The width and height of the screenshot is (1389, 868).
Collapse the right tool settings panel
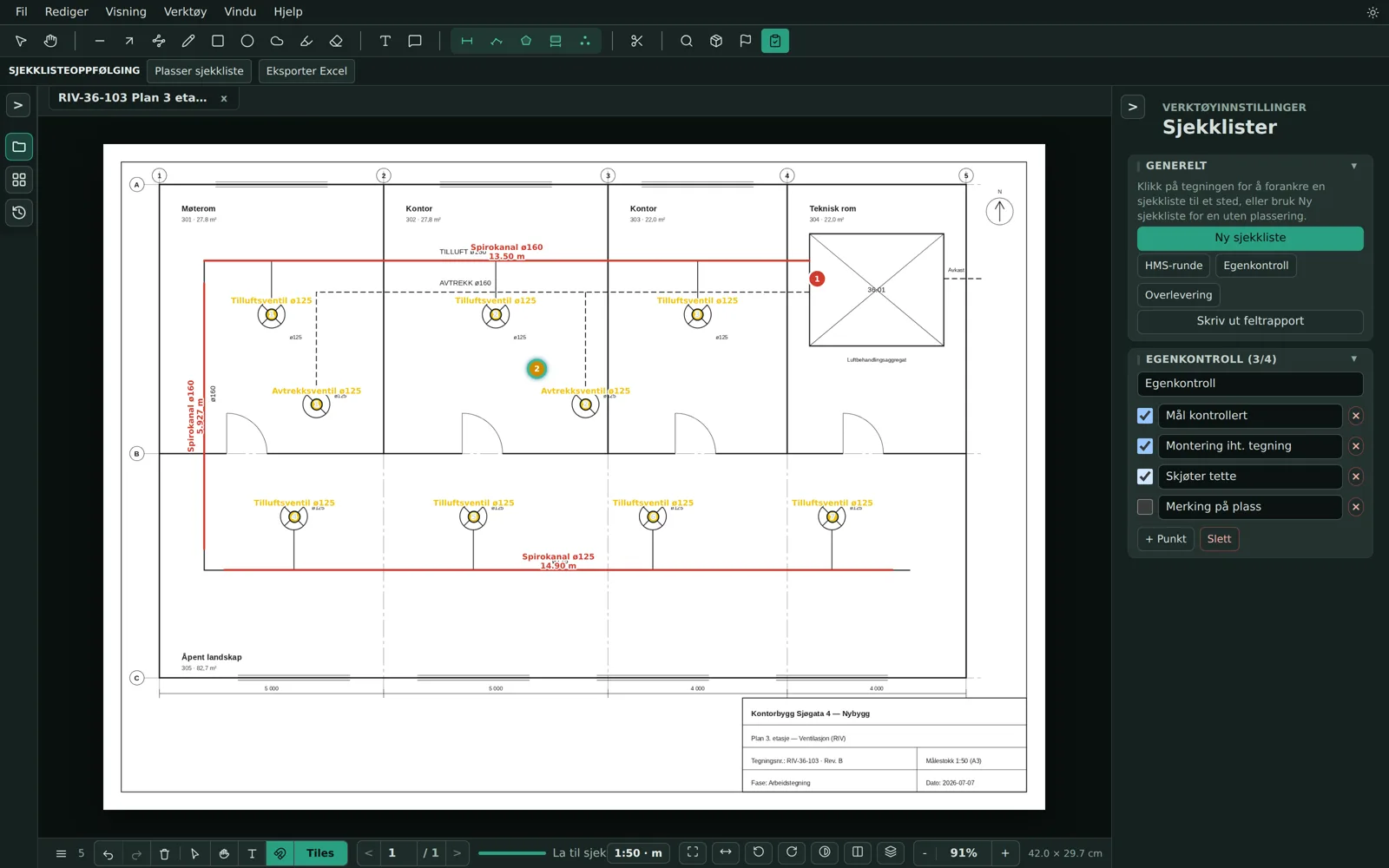coord(1133,107)
